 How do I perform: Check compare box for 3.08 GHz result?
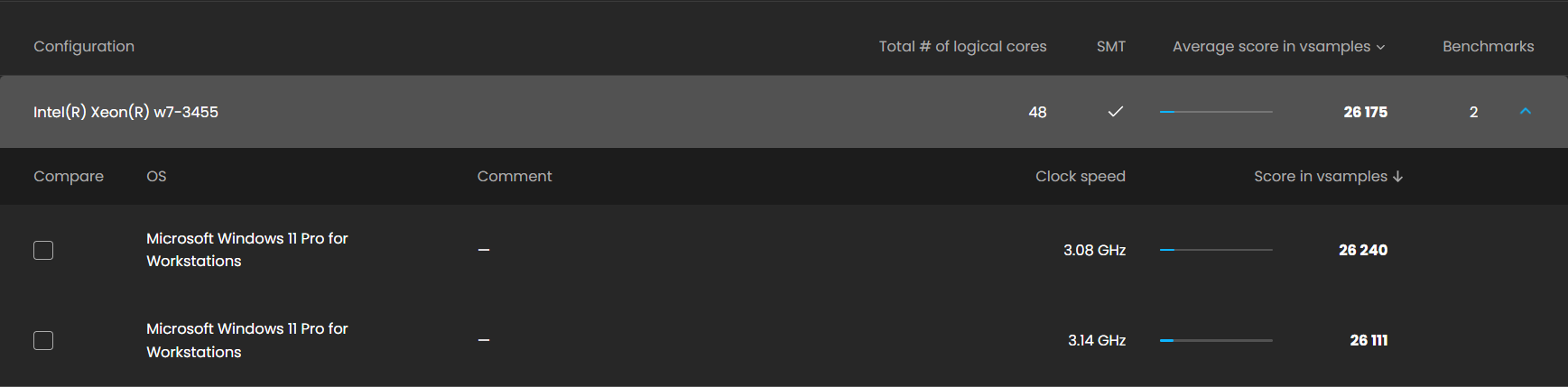coord(43,250)
